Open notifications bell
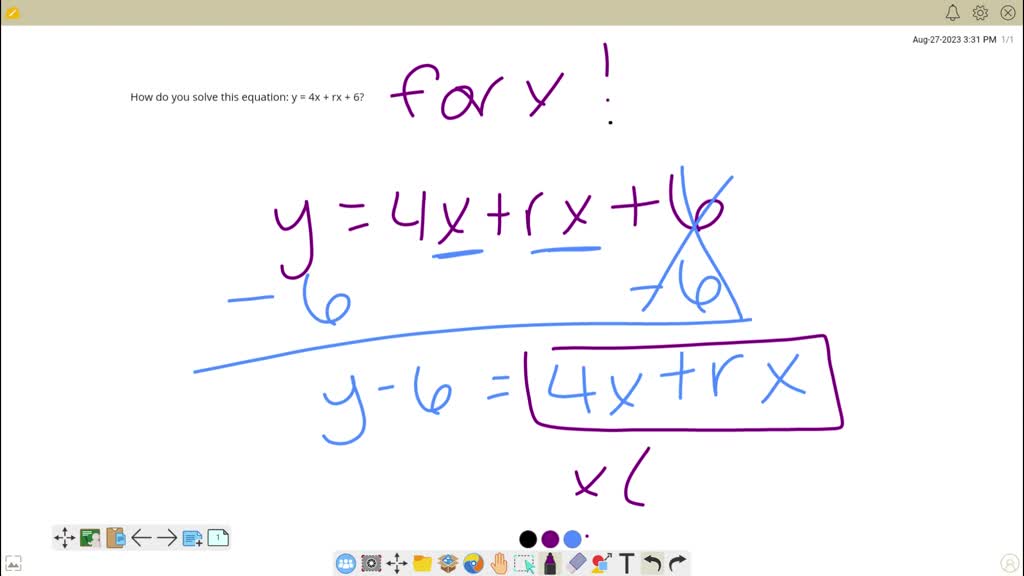This screenshot has height=576, width=1024. pyautogui.click(x=952, y=12)
